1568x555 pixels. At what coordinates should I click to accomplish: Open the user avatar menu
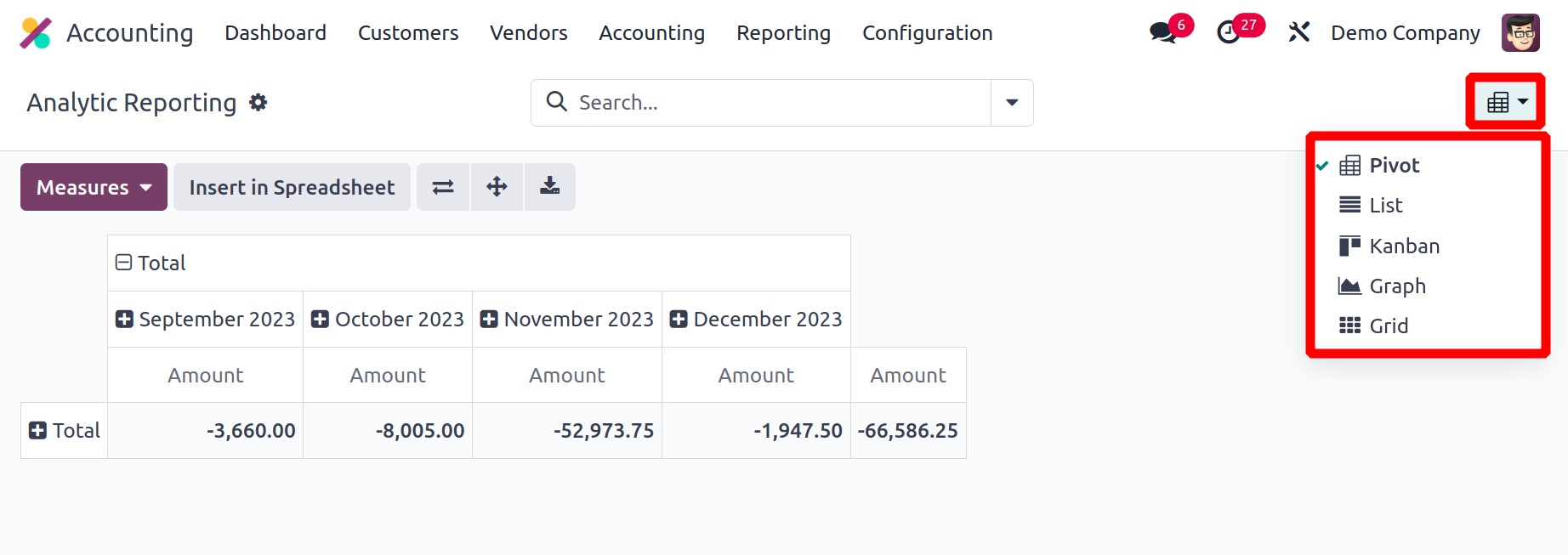point(1520,33)
